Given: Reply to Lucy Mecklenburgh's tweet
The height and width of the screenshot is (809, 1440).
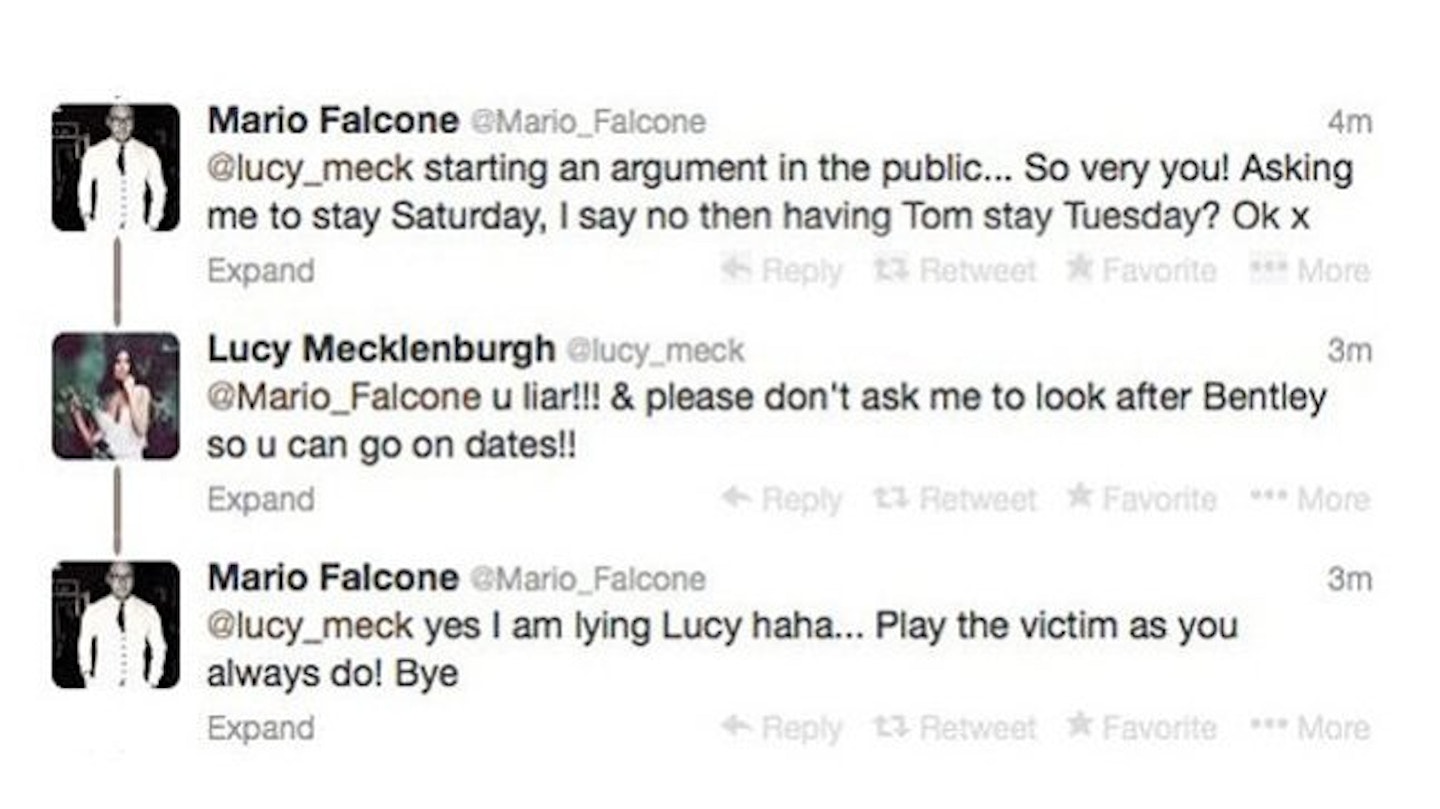Looking at the screenshot, I should tap(783, 499).
